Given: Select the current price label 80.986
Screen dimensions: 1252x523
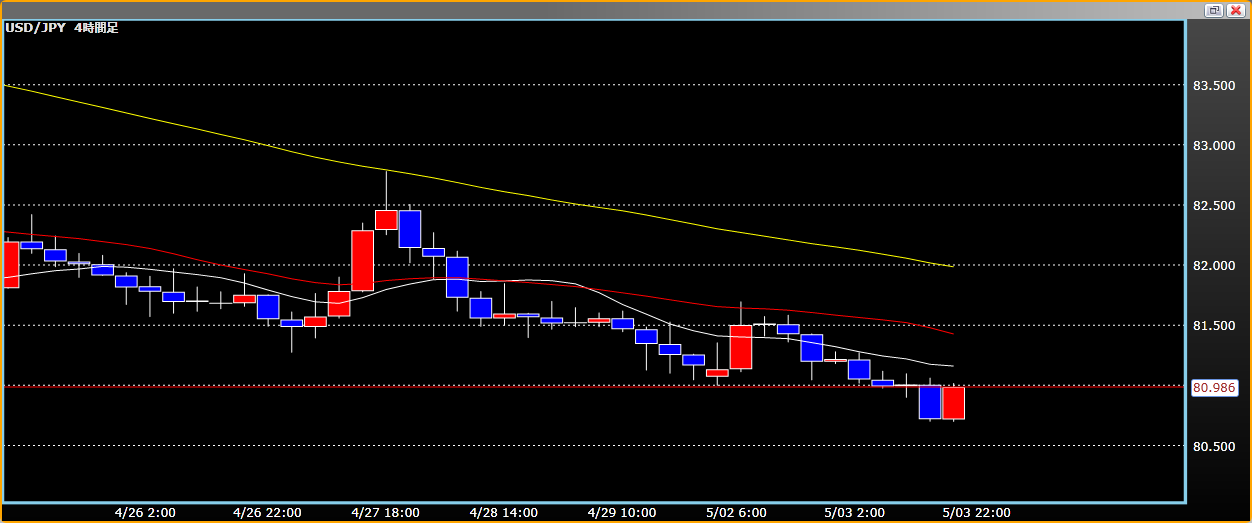Looking at the screenshot, I should pos(1215,387).
